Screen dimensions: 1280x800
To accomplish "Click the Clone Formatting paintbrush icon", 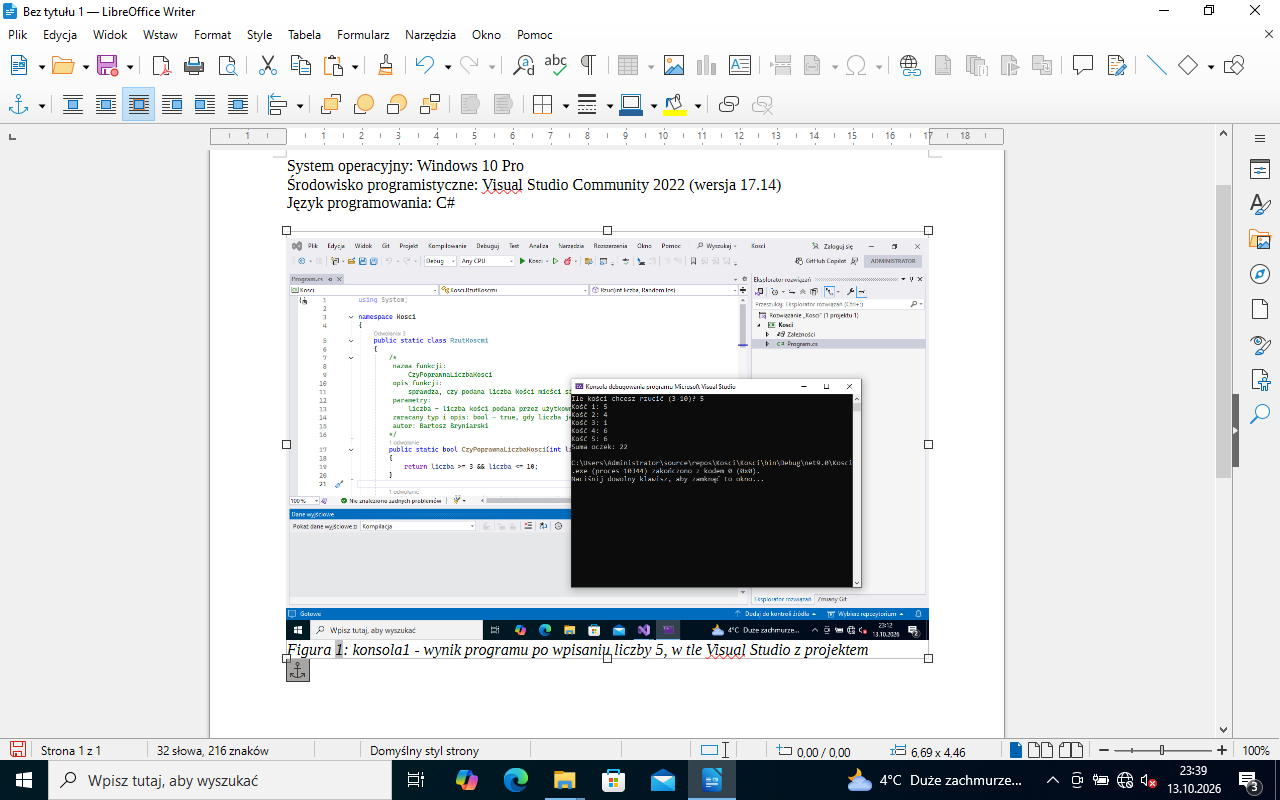I will pos(386,66).
